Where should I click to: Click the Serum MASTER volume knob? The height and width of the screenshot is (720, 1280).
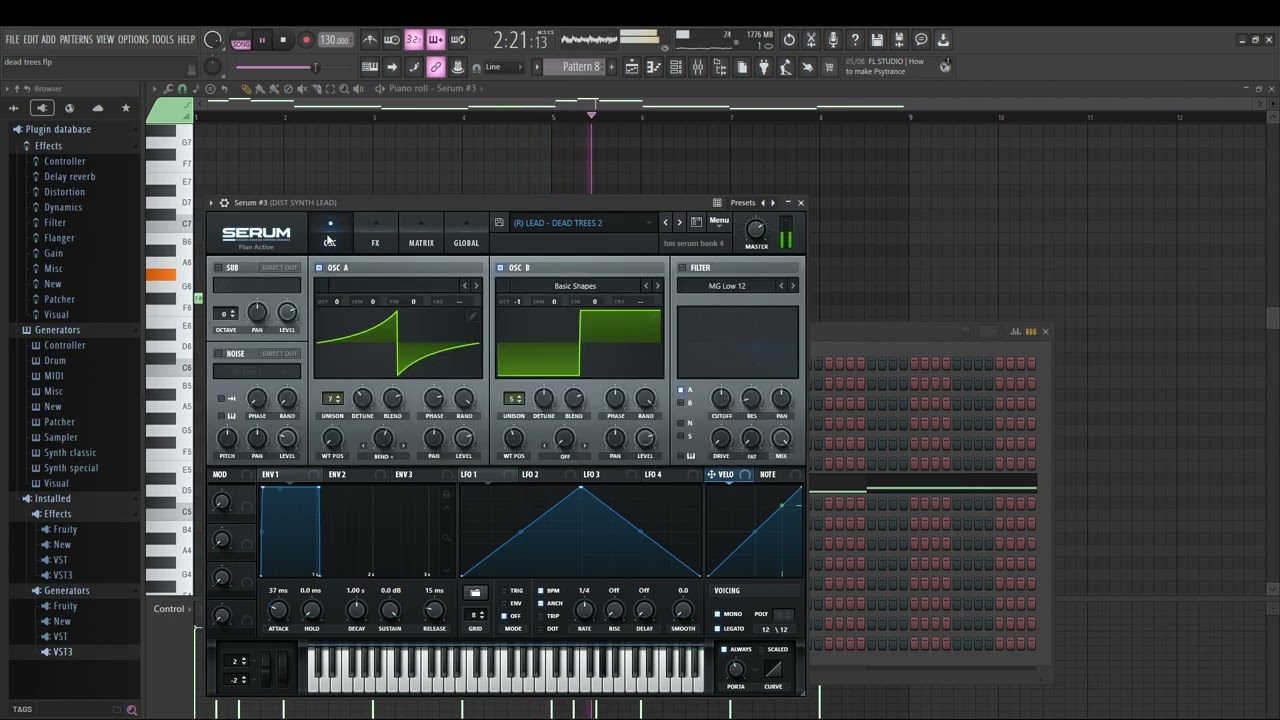pos(756,230)
